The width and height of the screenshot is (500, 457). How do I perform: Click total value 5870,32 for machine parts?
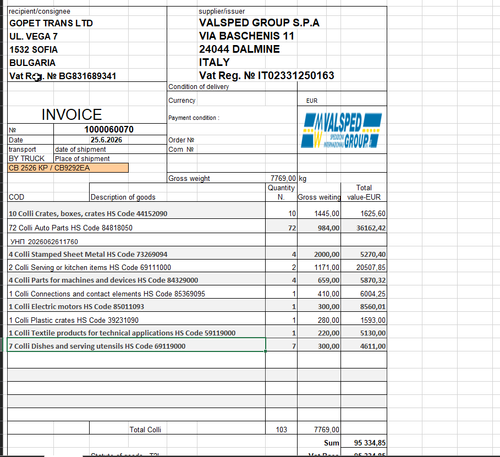click(x=372, y=280)
